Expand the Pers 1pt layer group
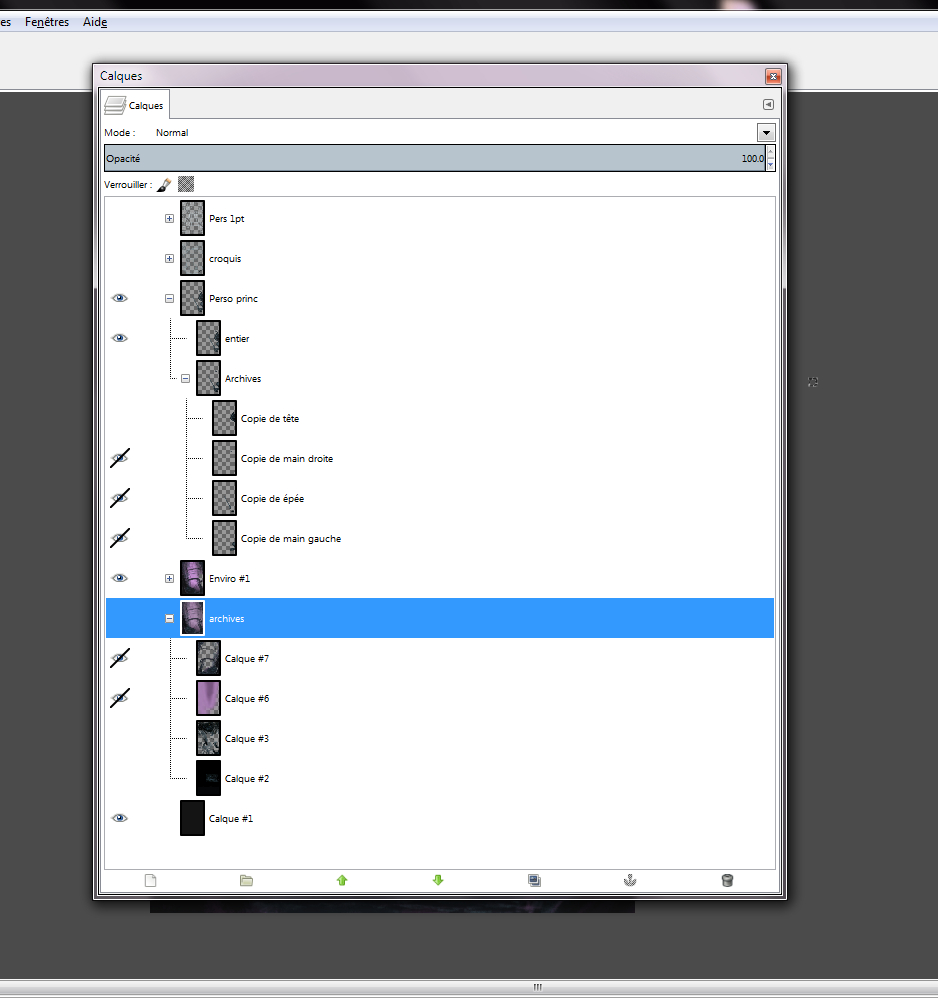938x1003 pixels. point(169,218)
